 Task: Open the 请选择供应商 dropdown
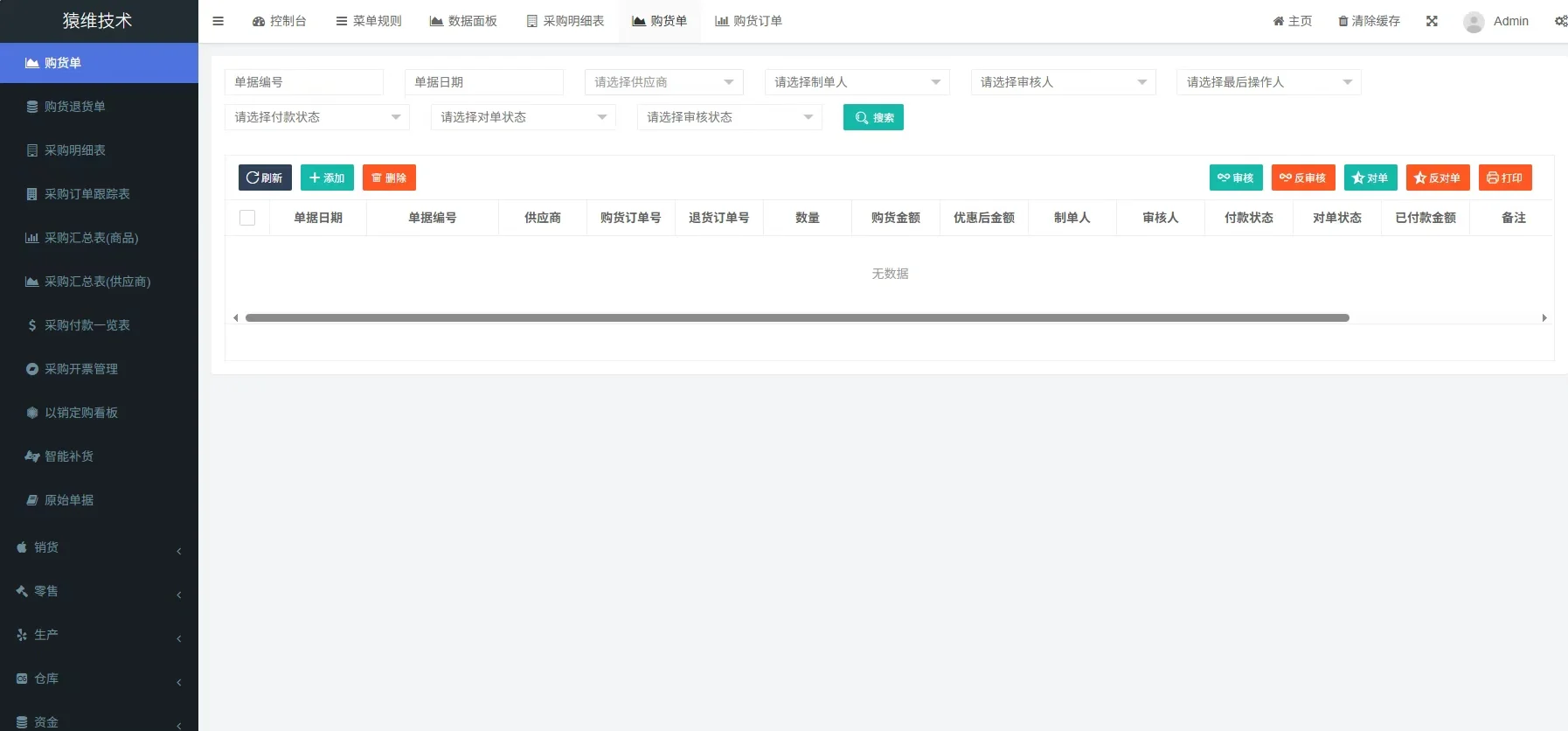click(x=664, y=82)
